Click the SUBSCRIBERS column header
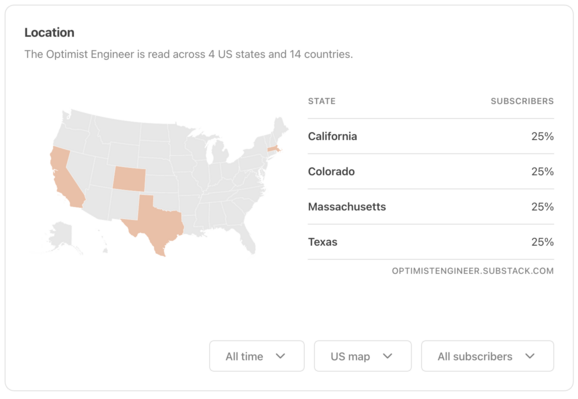Image resolution: width=578 pixels, height=399 pixels. click(x=522, y=101)
